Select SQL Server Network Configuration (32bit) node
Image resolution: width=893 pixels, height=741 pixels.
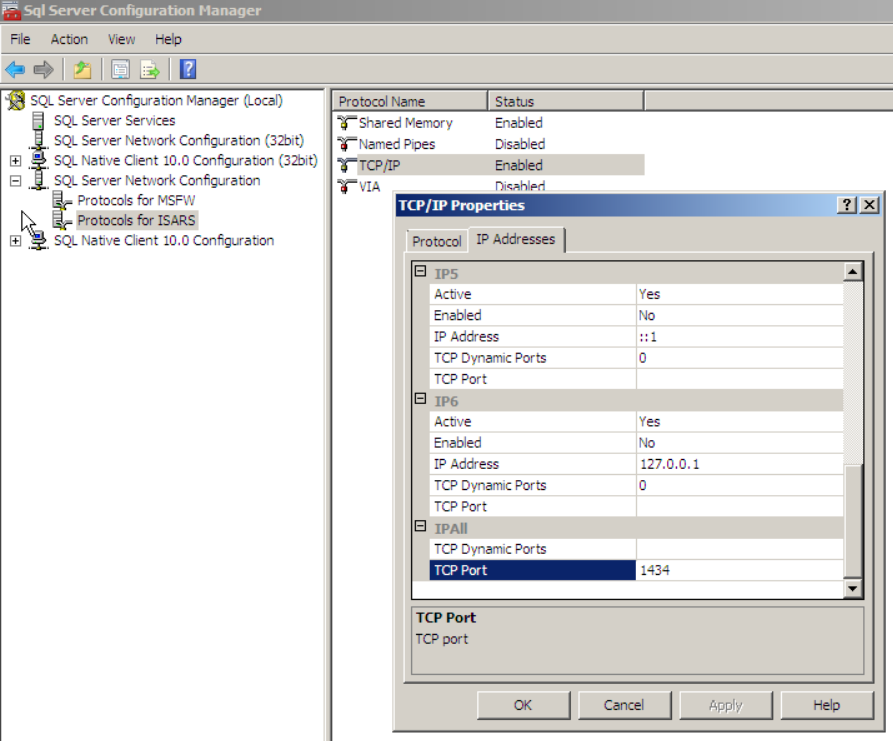click(179, 141)
